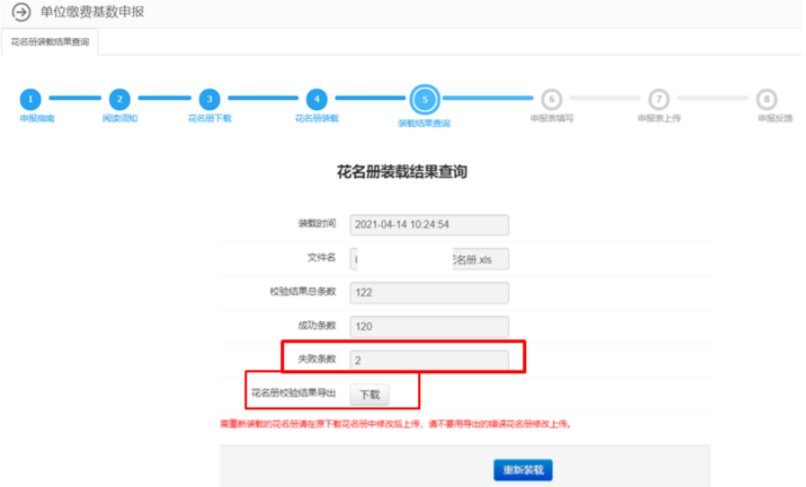Click the 单位缴费基数申报 page title
806x487 pixels.
(x=93, y=12)
